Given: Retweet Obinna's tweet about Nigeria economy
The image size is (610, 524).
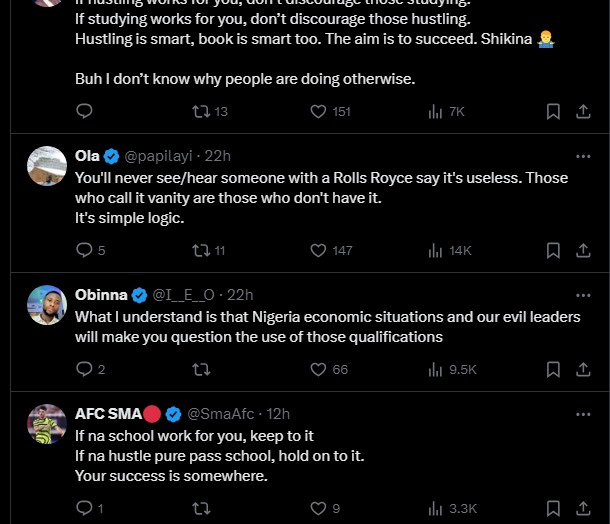Looking at the screenshot, I should pos(201,369).
